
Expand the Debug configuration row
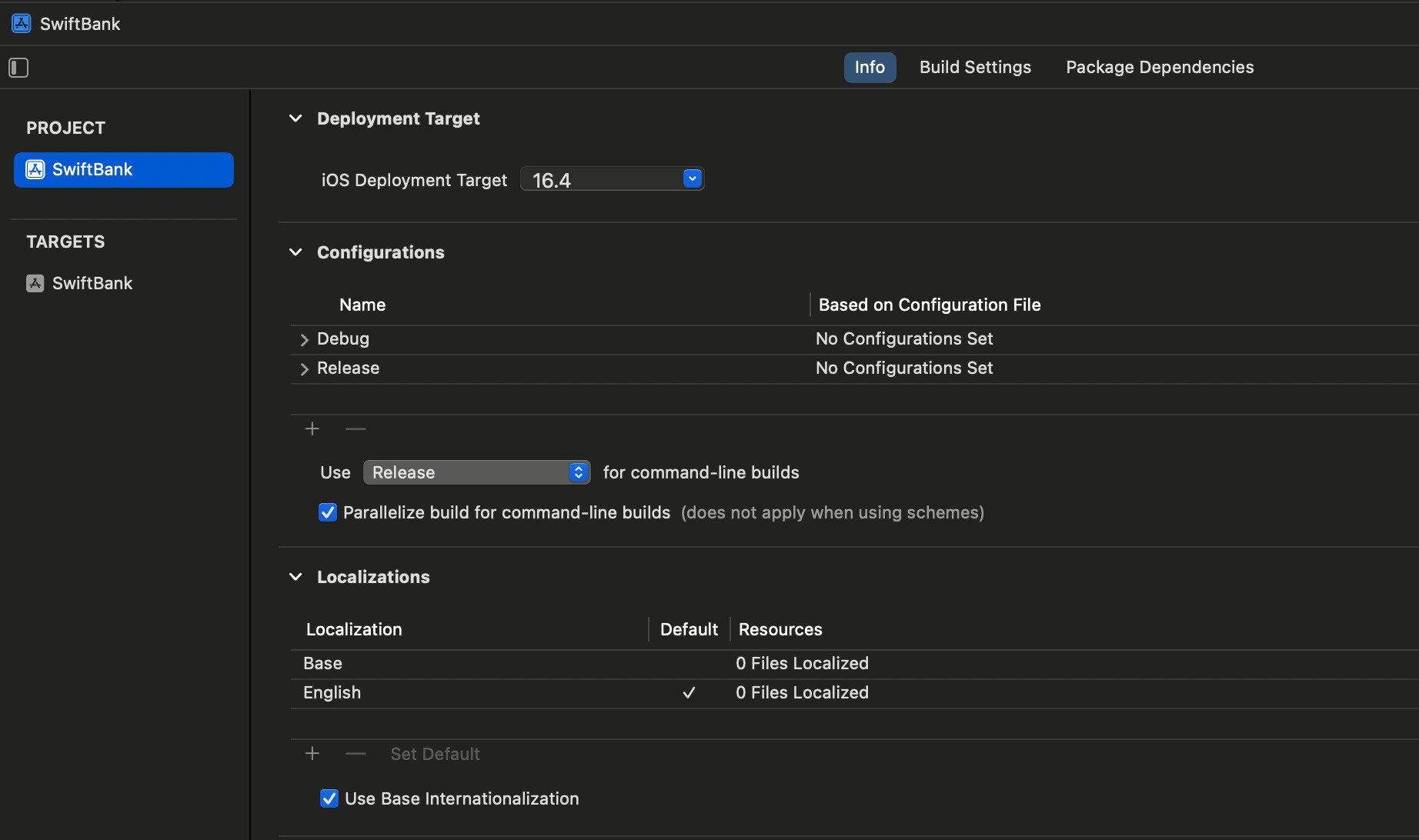tap(305, 340)
